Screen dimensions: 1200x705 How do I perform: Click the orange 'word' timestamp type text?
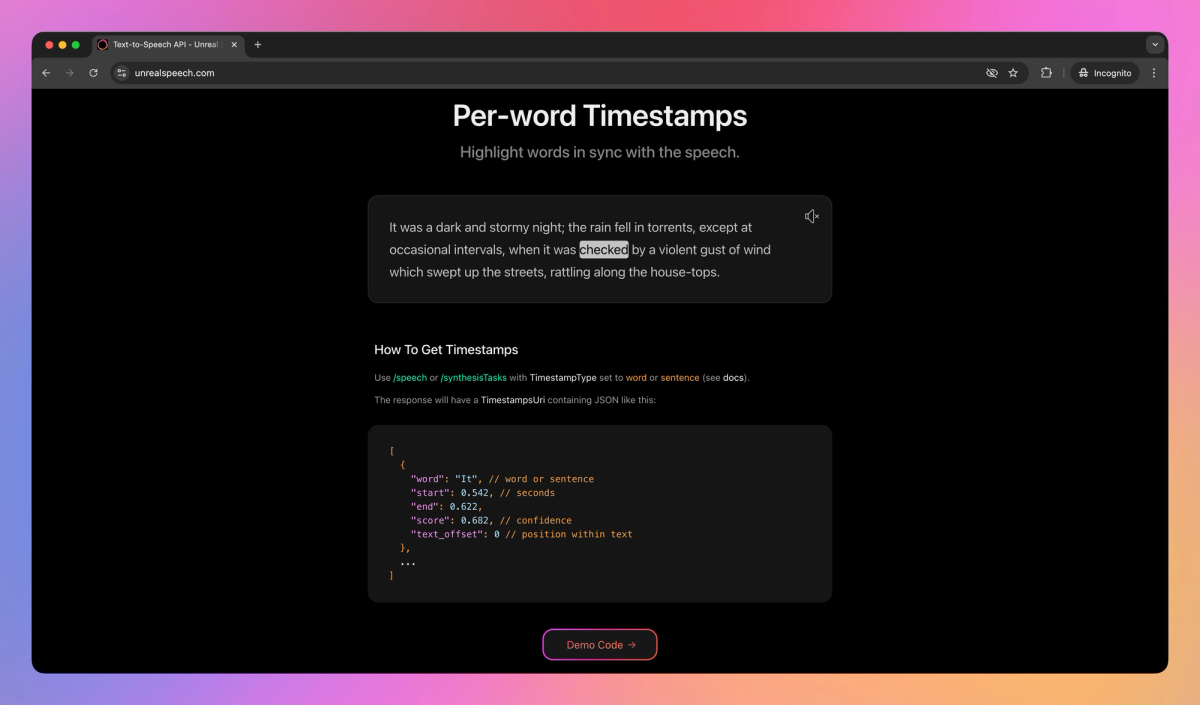(636, 378)
